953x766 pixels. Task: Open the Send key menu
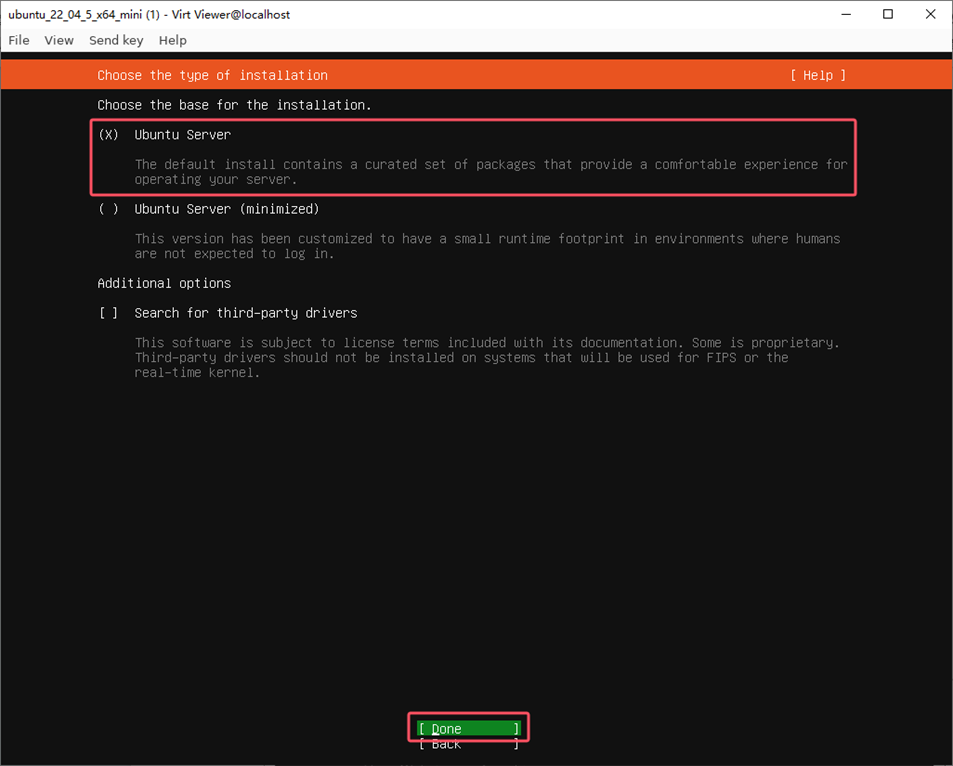(x=116, y=40)
